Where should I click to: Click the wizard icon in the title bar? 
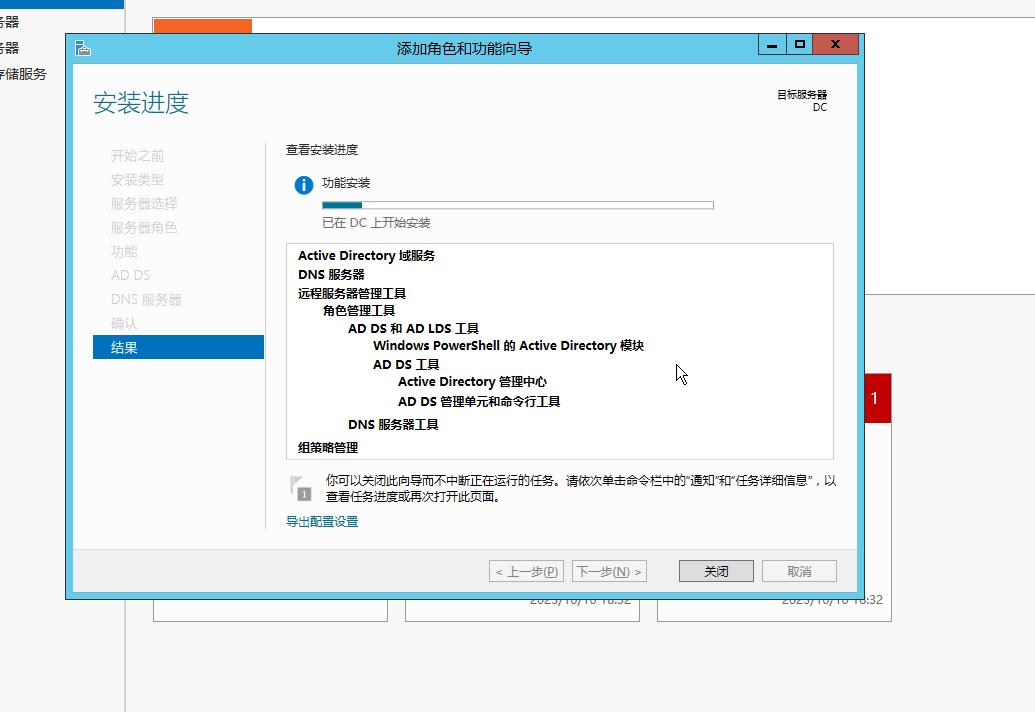83,48
